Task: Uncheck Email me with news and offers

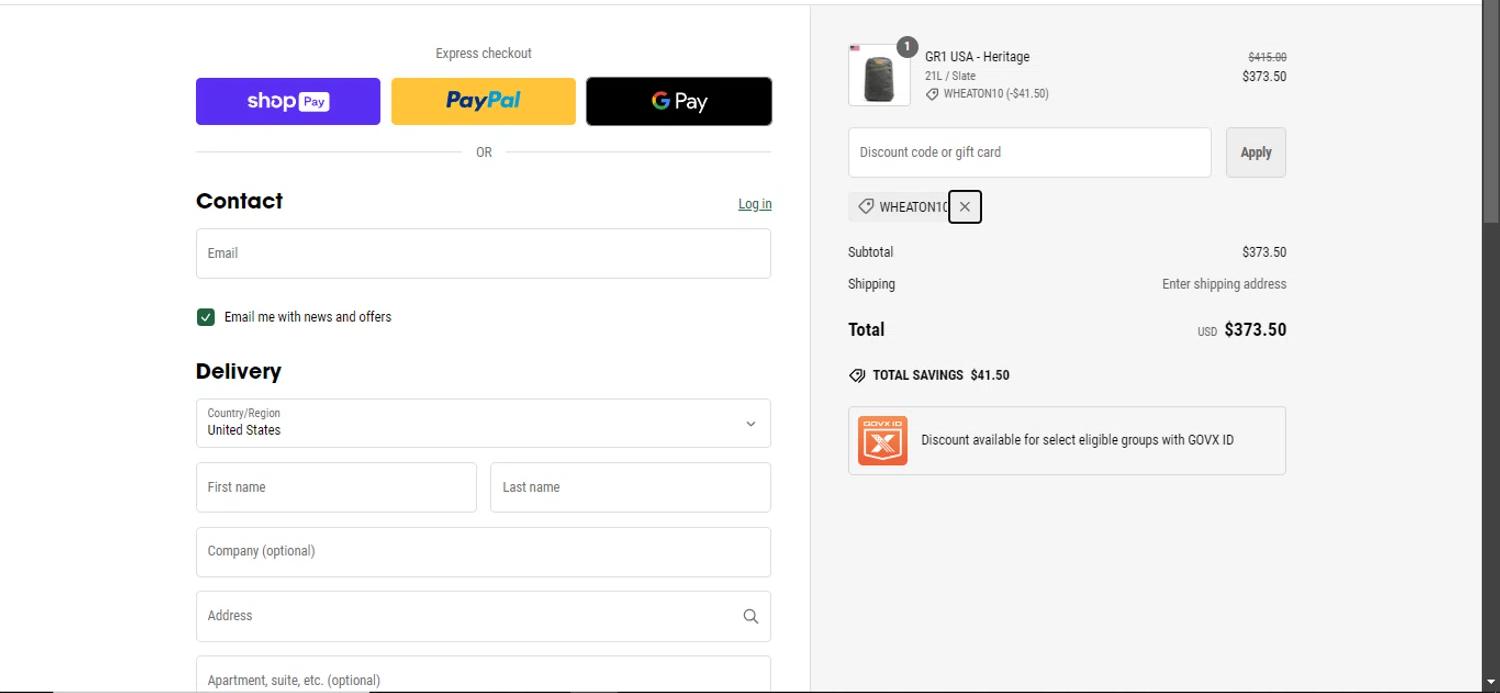Action: click(206, 317)
